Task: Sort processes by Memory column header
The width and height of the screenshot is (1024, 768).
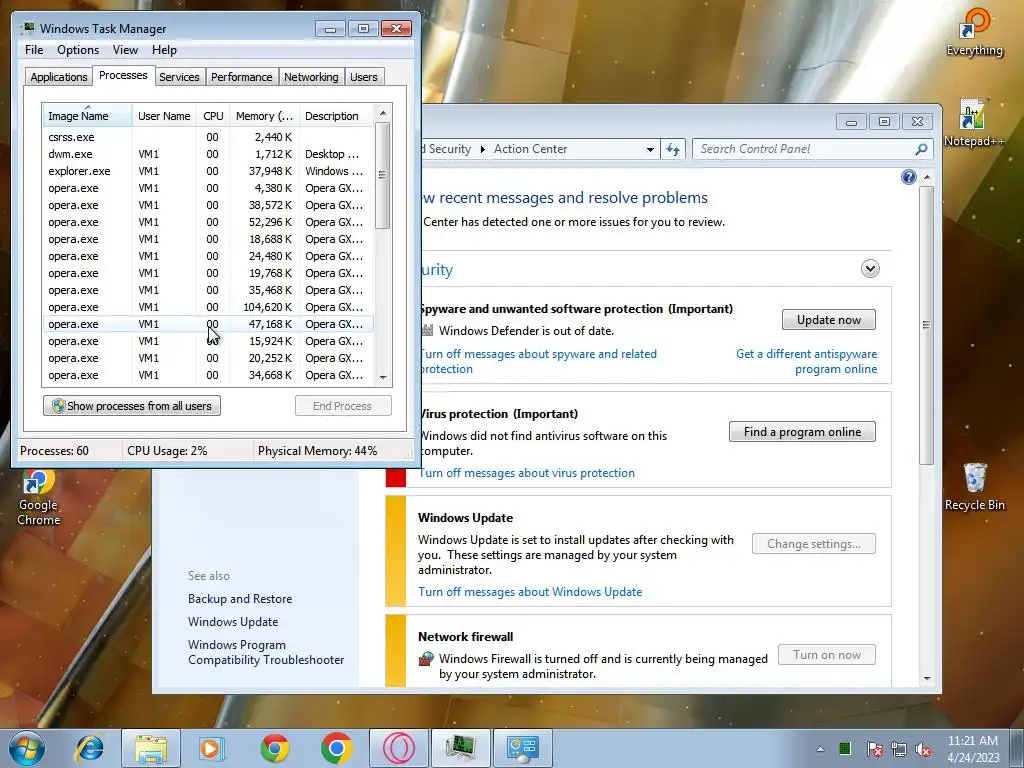Action: pyautogui.click(x=264, y=116)
